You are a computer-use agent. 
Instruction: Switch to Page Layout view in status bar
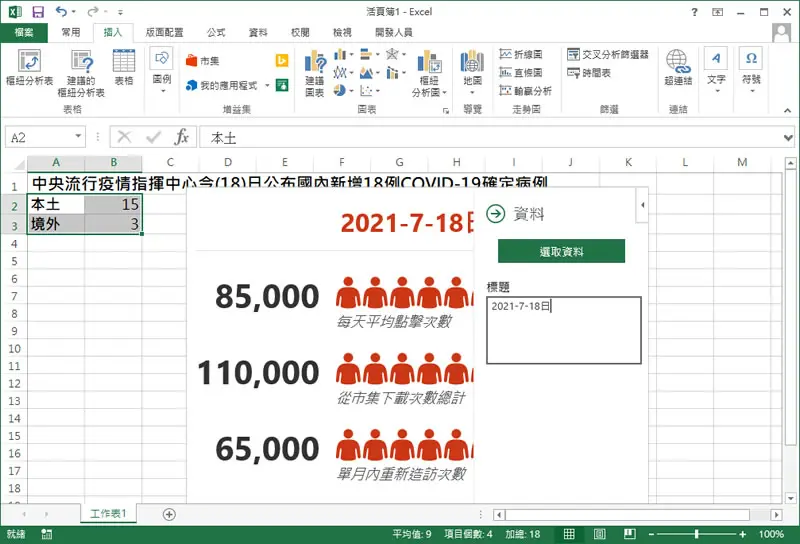pos(599,534)
